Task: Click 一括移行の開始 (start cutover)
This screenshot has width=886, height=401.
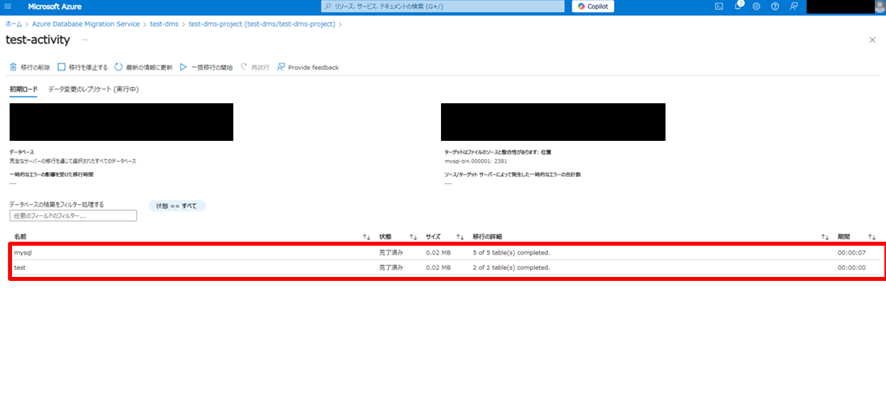Action: click(x=206, y=67)
